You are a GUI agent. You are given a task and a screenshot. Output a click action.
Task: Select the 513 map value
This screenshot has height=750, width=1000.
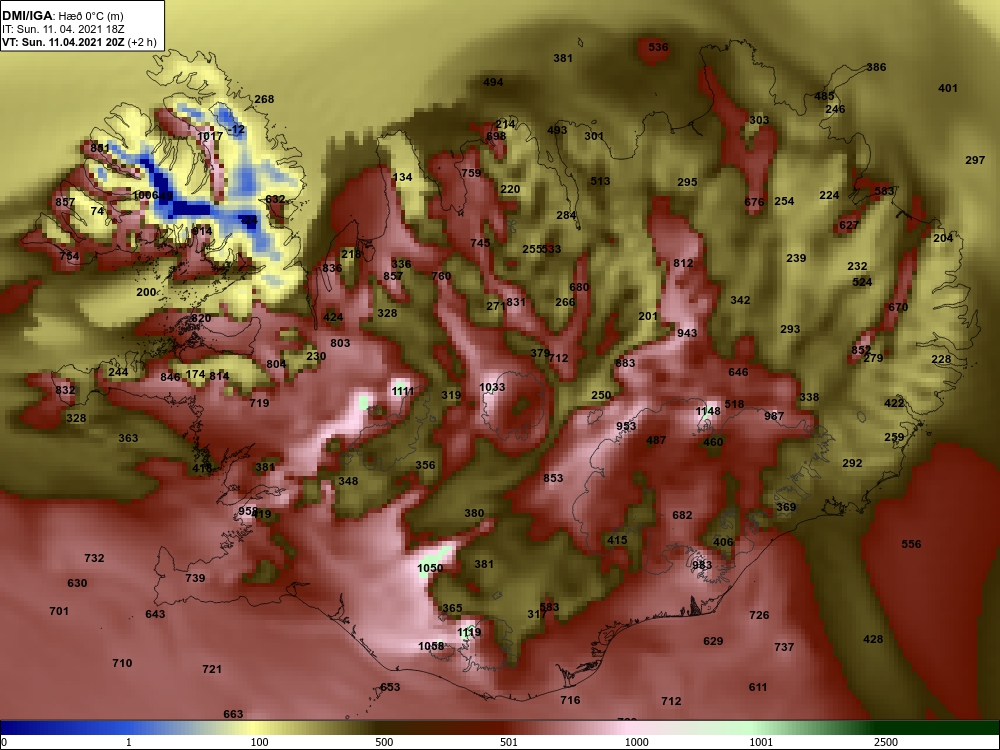(600, 182)
